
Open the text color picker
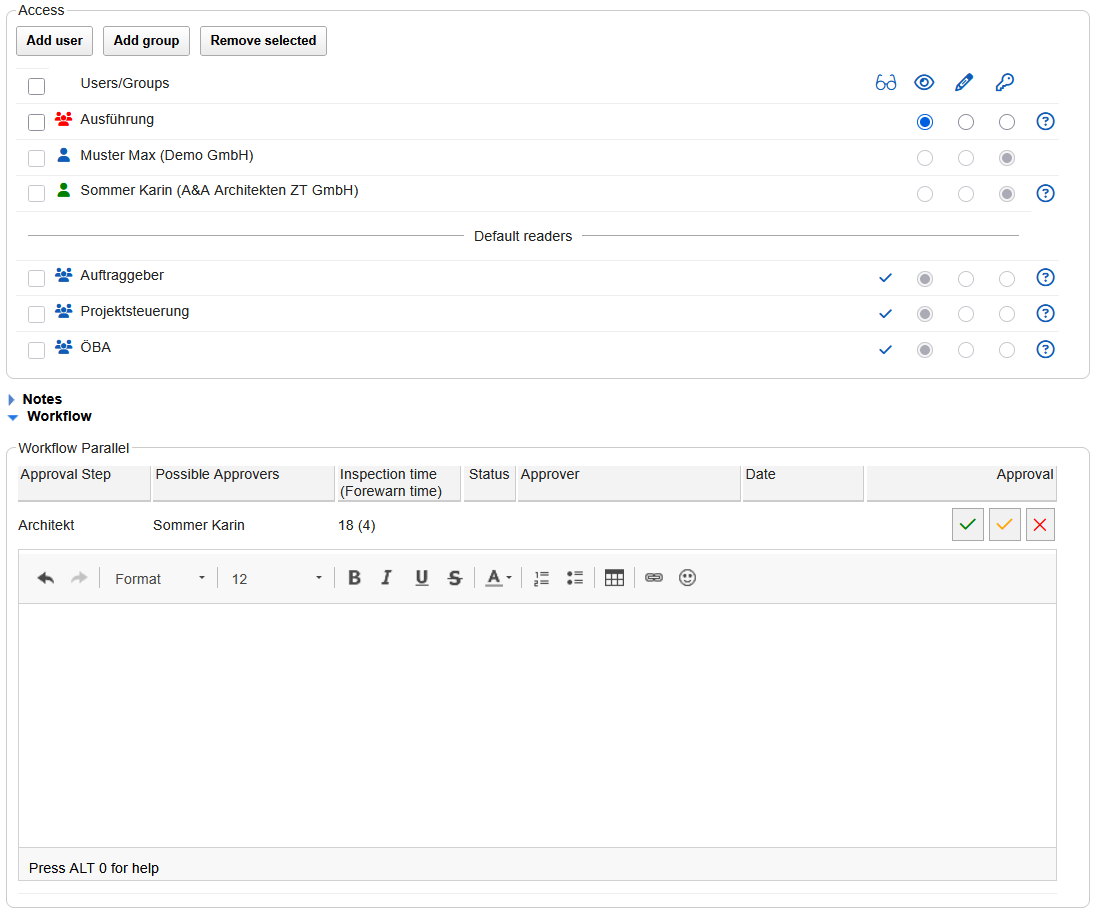click(x=498, y=578)
